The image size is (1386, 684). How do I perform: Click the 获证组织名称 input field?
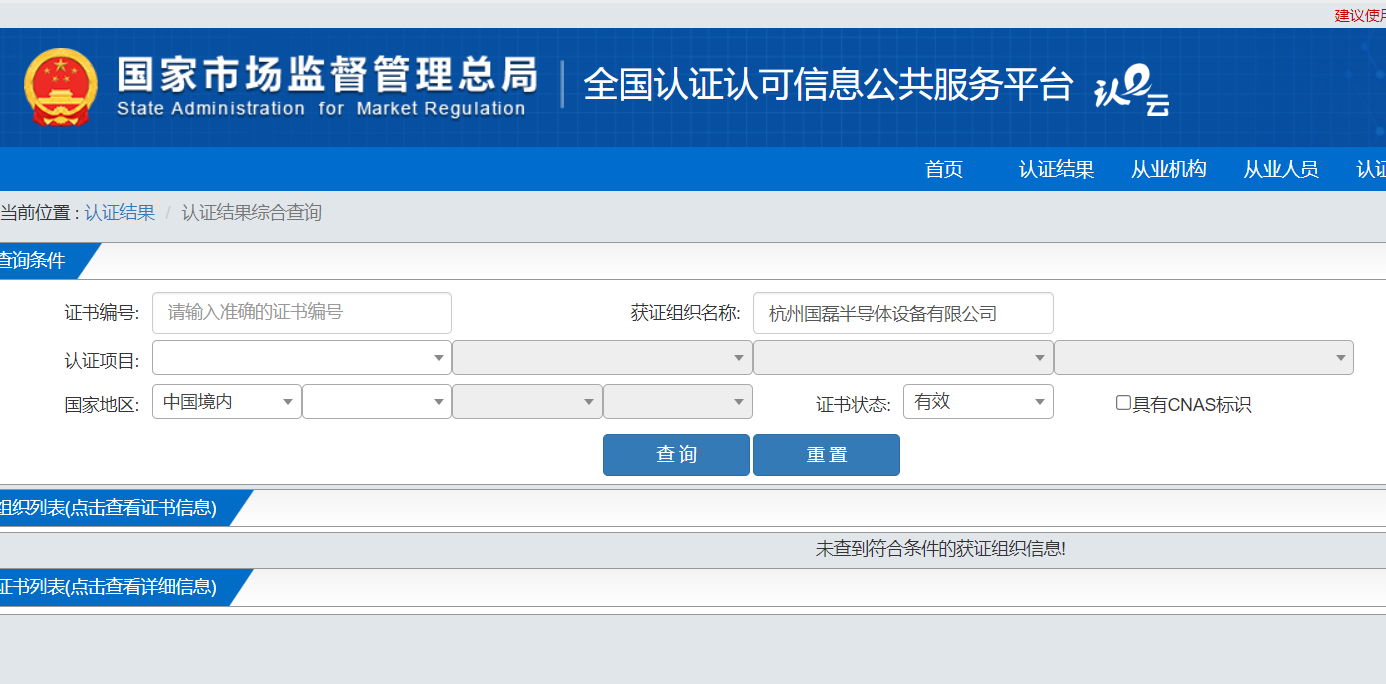click(x=903, y=313)
